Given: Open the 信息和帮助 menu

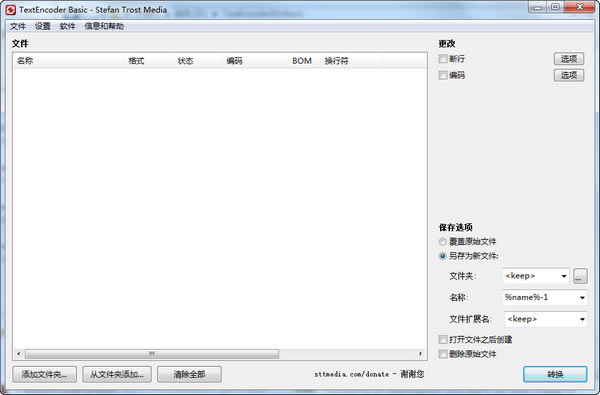Looking at the screenshot, I should 104,26.
